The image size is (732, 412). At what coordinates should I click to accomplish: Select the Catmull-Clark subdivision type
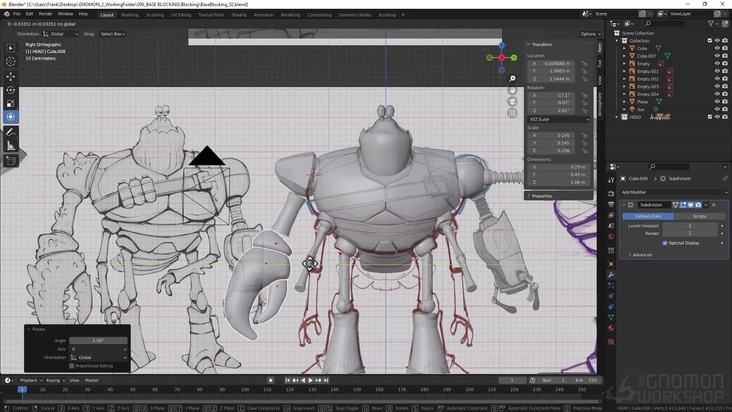tap(648, 216)
